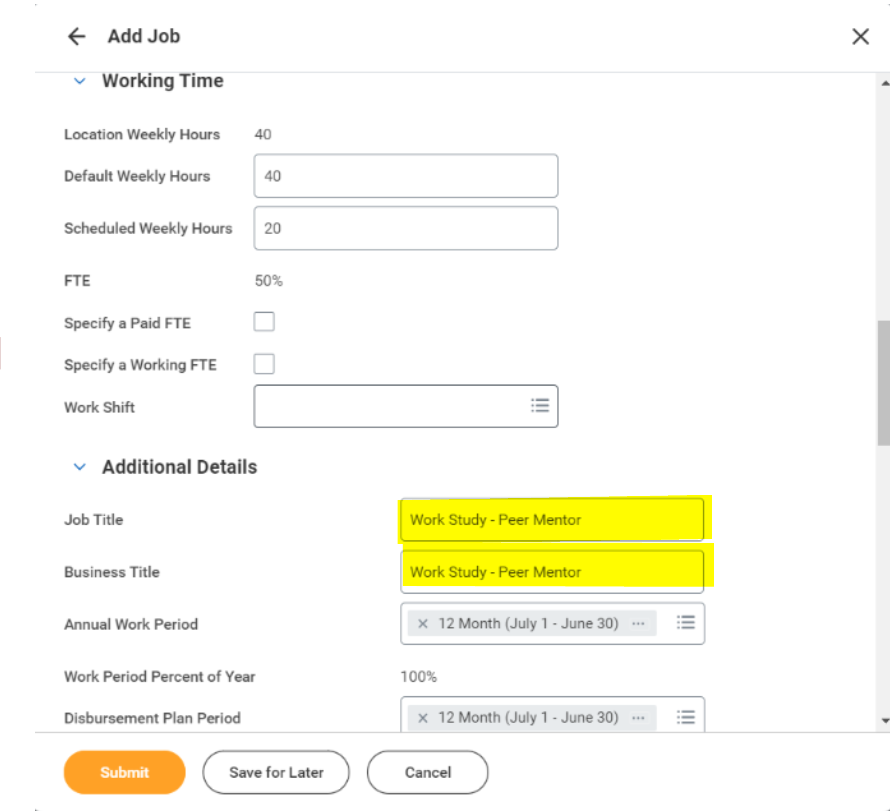The height and width of the screenshot is (811, 890).
Task: Click the Work Shift selection field
Action: (390, 406)
